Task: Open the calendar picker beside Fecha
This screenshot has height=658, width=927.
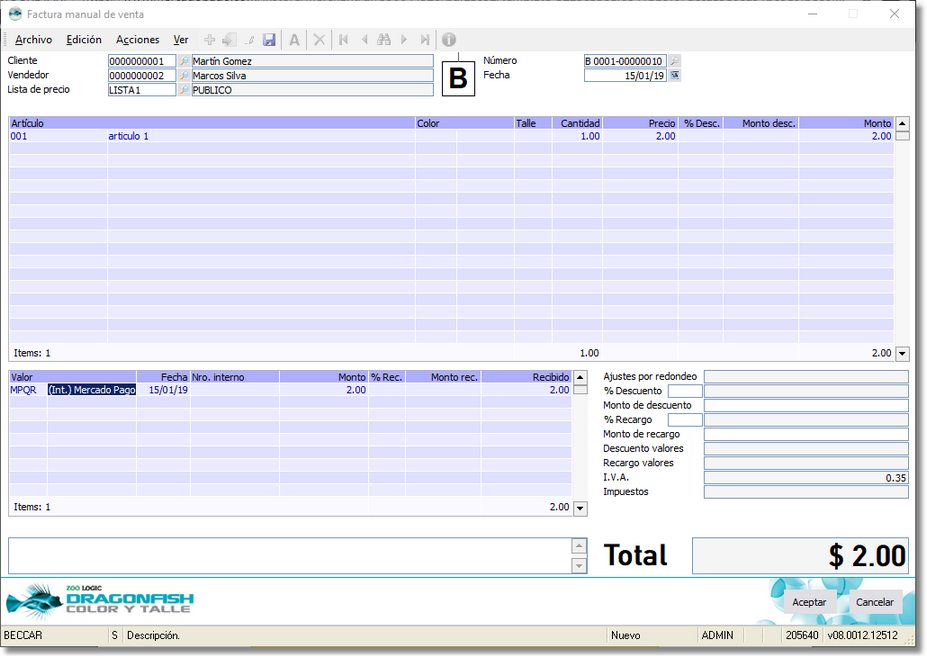Action: coord(675,76)
